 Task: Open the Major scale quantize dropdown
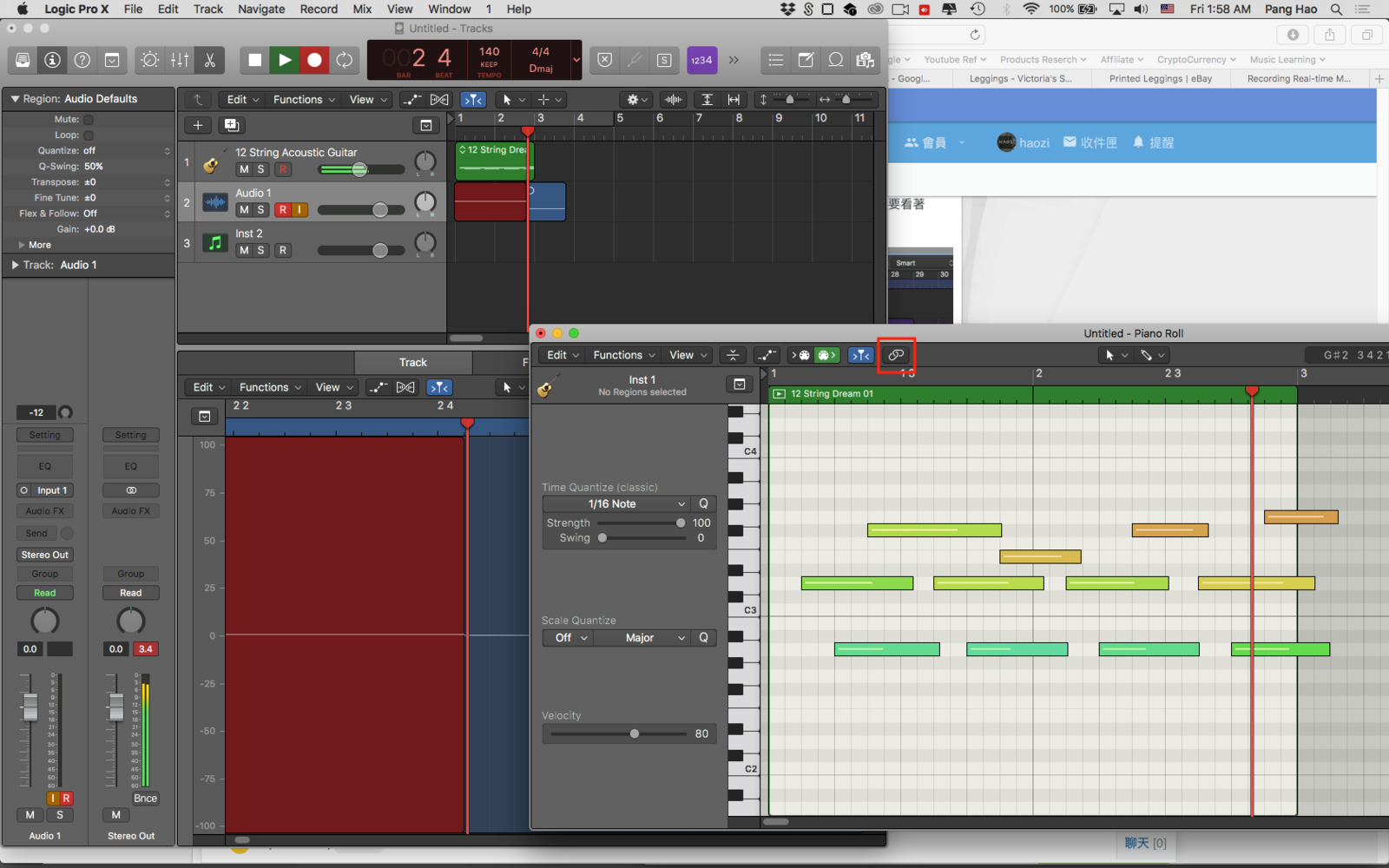(x=654, y=638)
